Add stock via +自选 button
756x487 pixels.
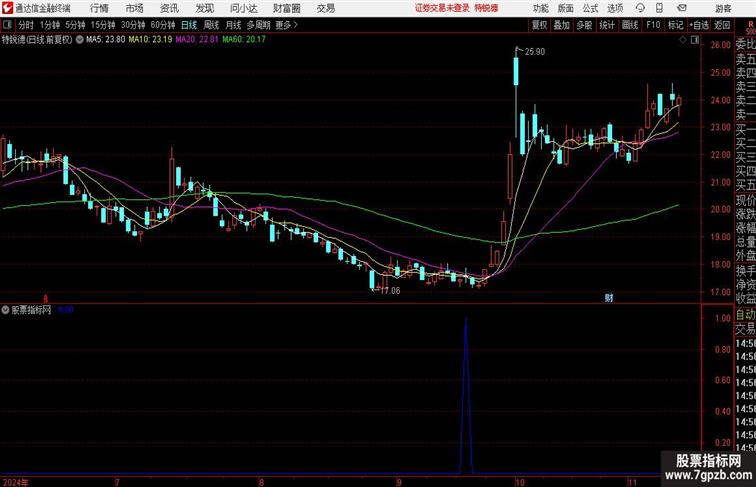699,25
